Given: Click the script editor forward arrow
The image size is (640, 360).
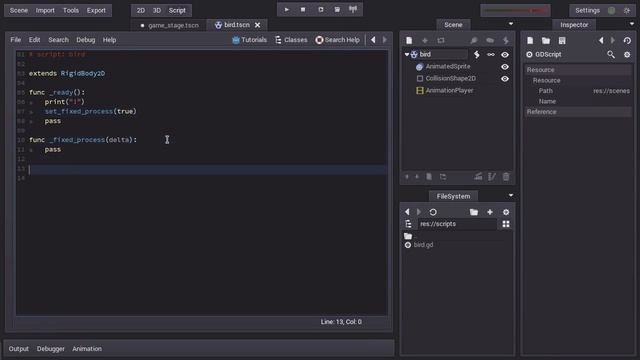Looking at the screenshot, I should (384, 40).
